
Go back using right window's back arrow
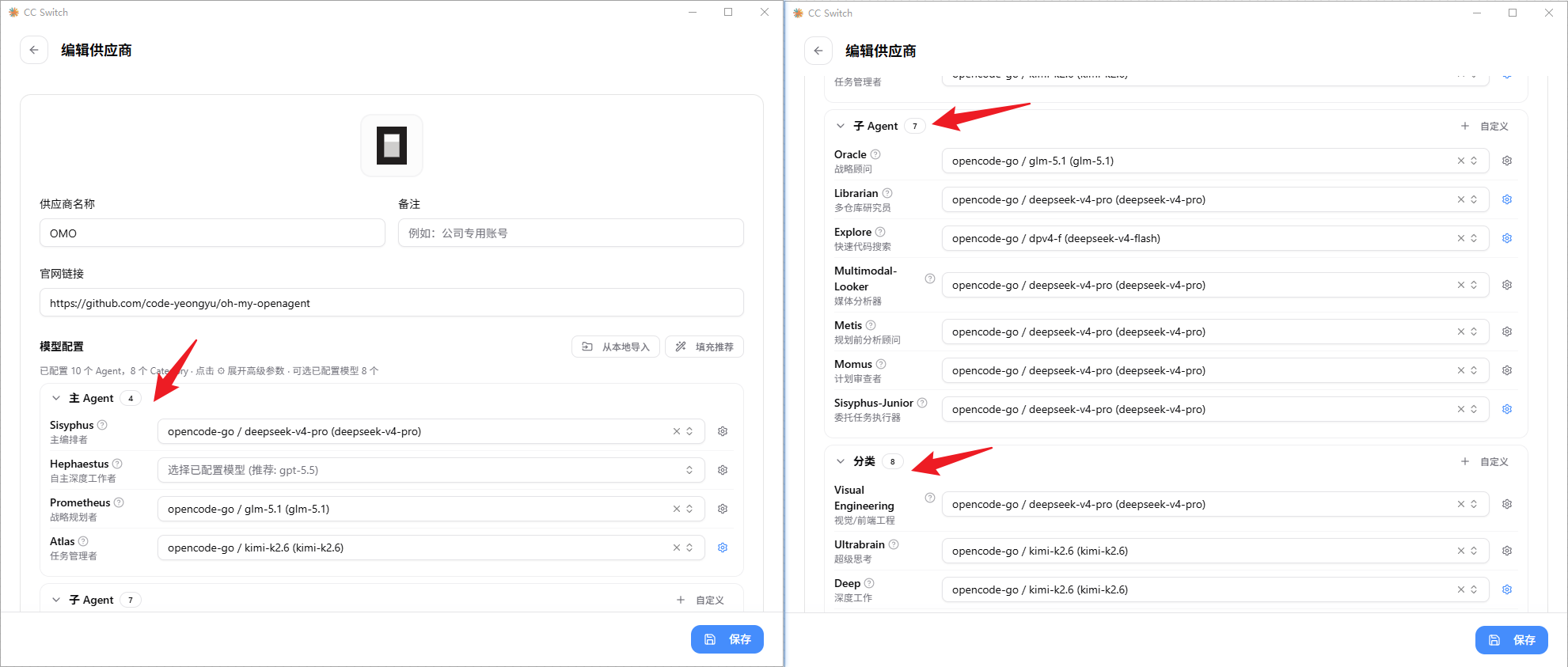coord(818,51)
